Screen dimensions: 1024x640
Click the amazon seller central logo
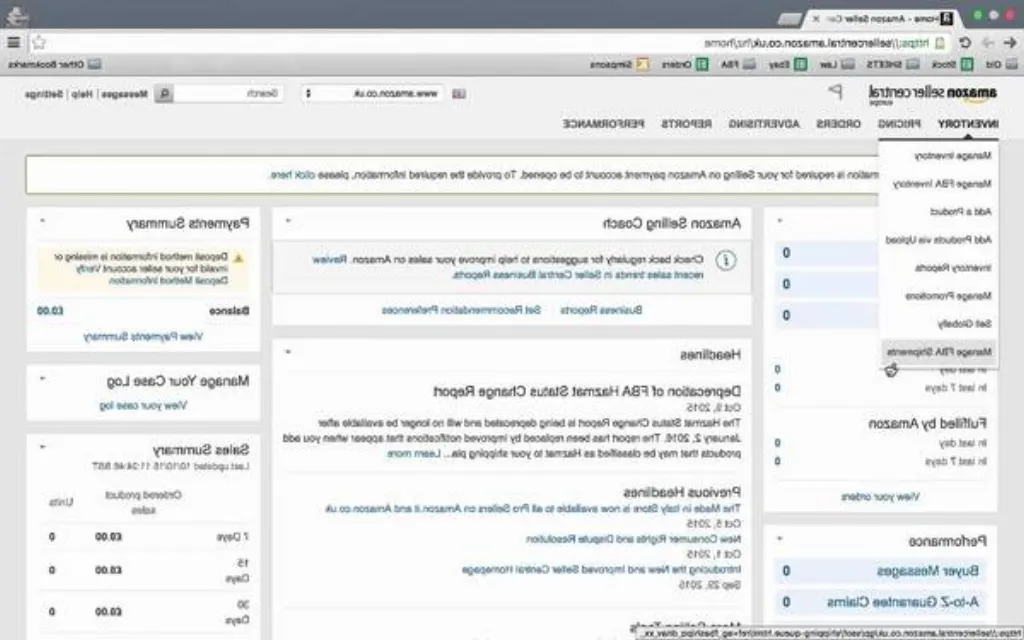(x=933, y=93)
